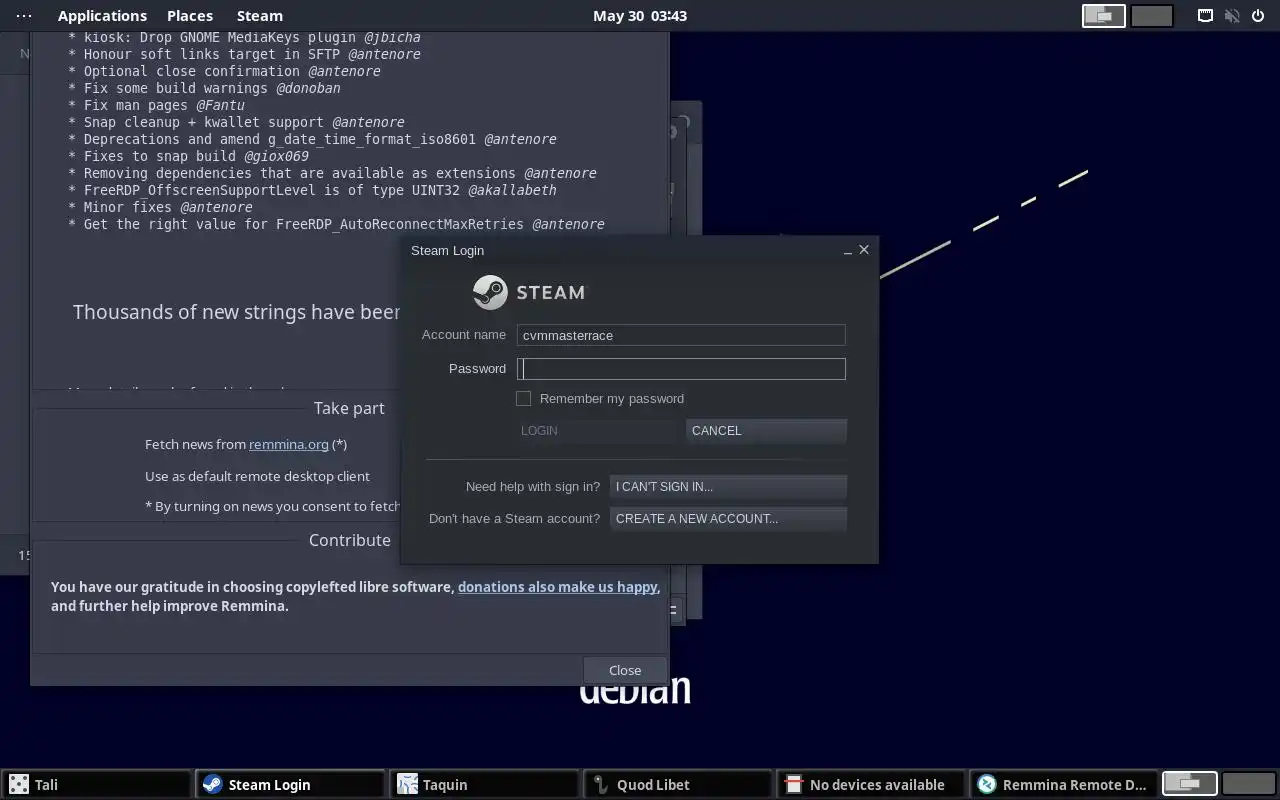Open the Steam app menu in top bar
The image size is (1280, 800).
pos(259,15)
